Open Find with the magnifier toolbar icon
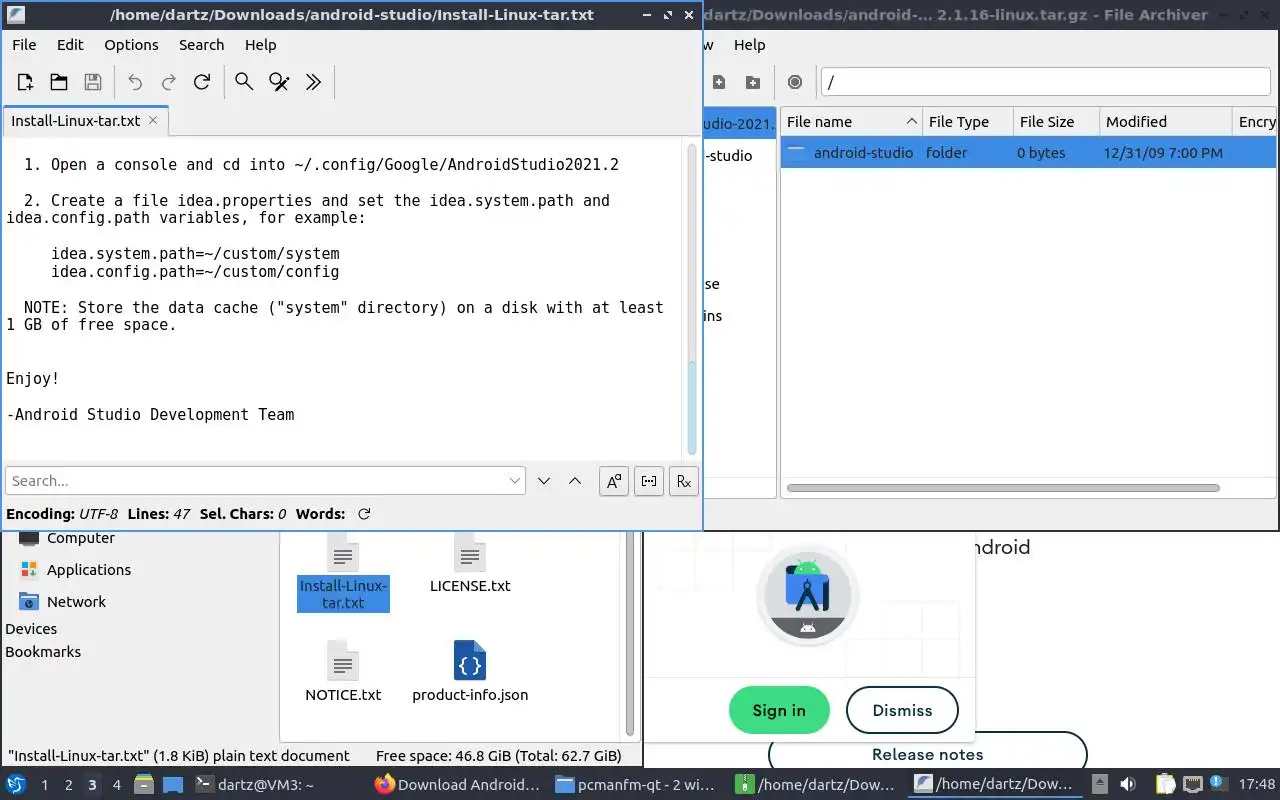1280x800 pixels. pos(244,82)
